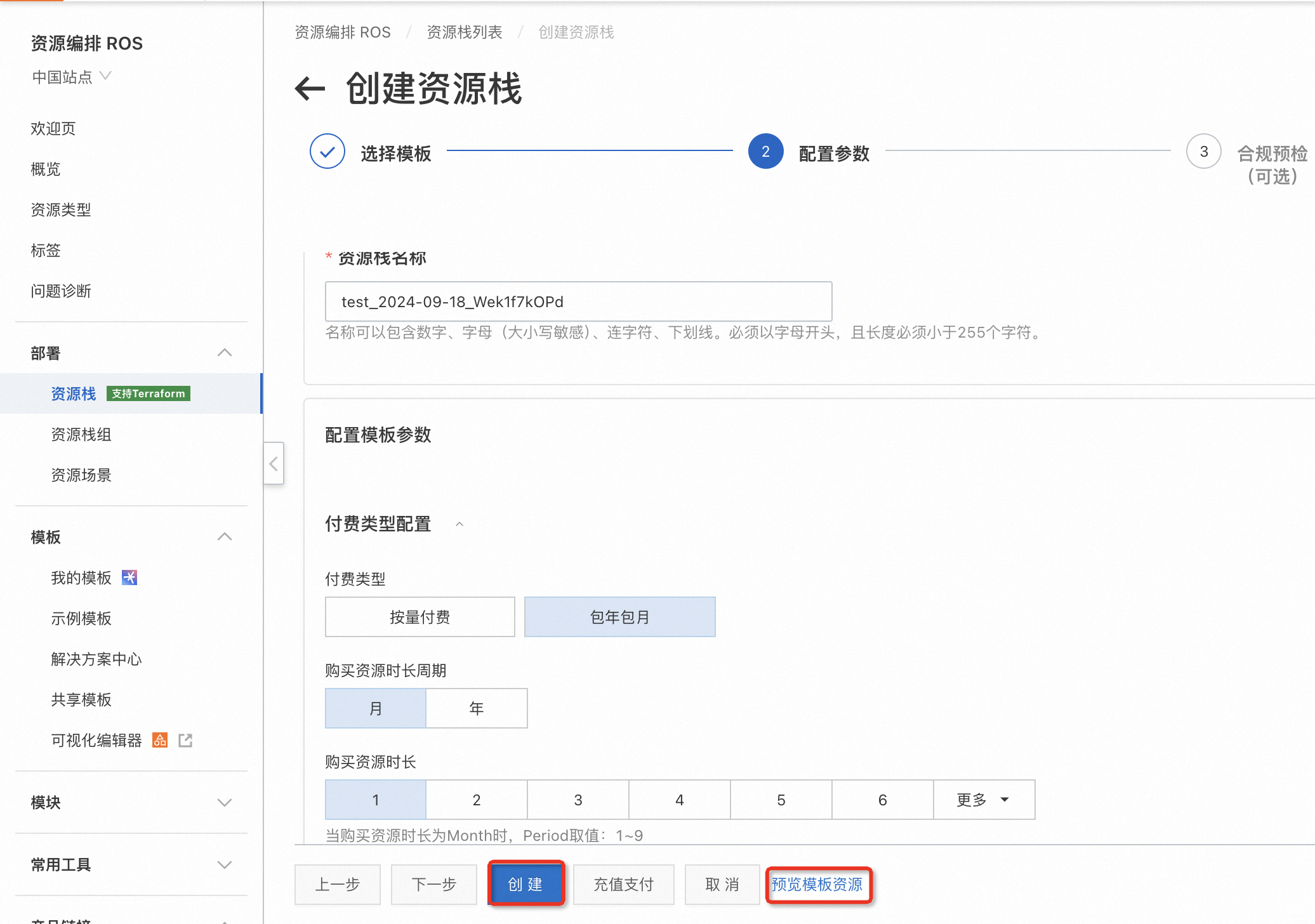Open 我的模板 in the sidebar
1315x924 pixels.
(x=81, y=577)
